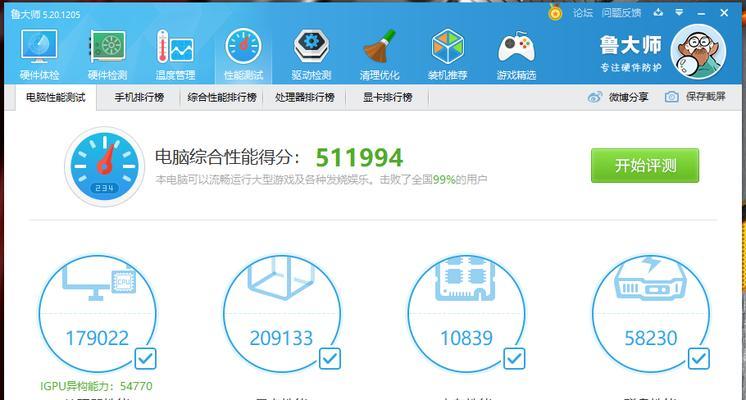The height and width of the screenshot is (400, 746).
Task: Open the main menu dropdown arrow icon
Action: point(679,12)
